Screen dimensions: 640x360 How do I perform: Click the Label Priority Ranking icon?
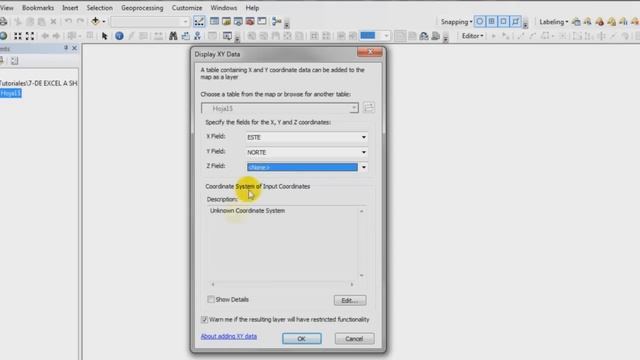click(588, 22)
